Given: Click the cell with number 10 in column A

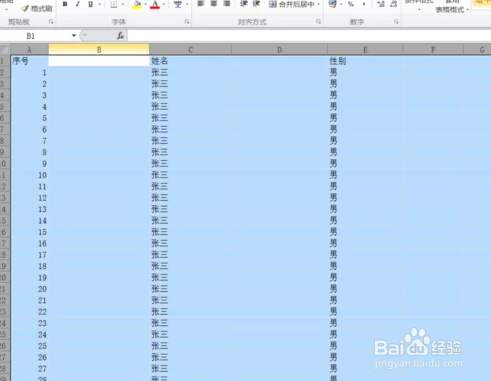Looking at the screenshot, I should pos(29,175).
